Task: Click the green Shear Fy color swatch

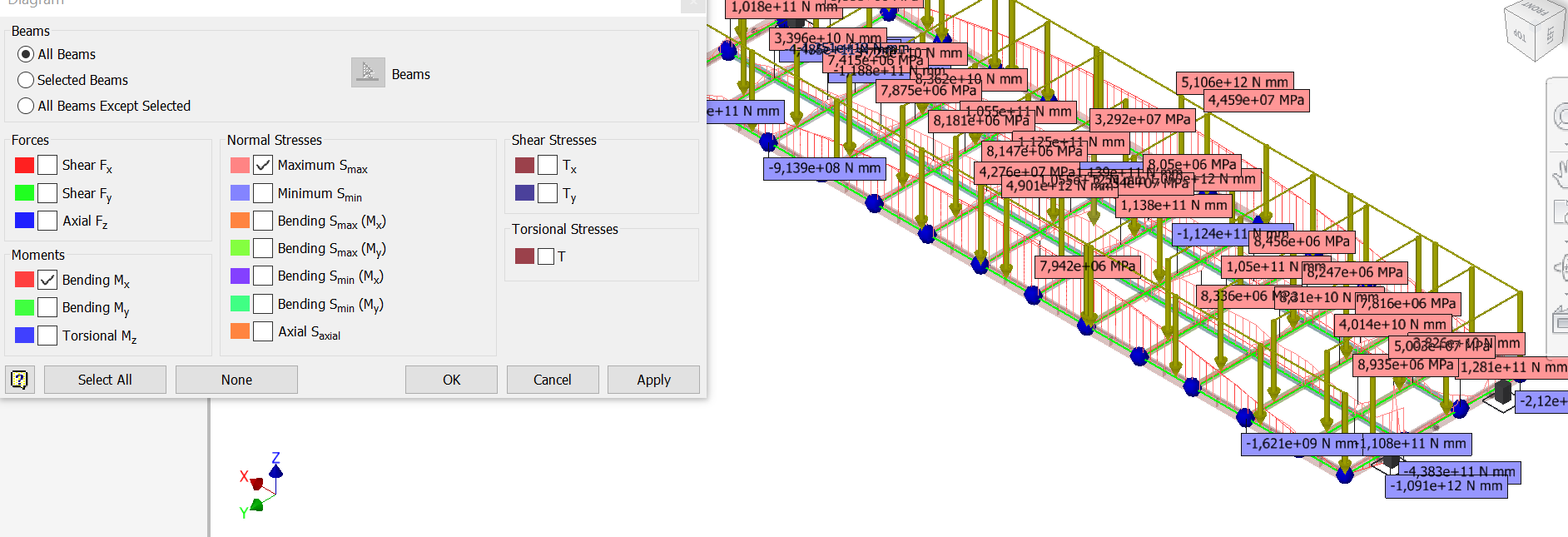Action: (24, 193)
